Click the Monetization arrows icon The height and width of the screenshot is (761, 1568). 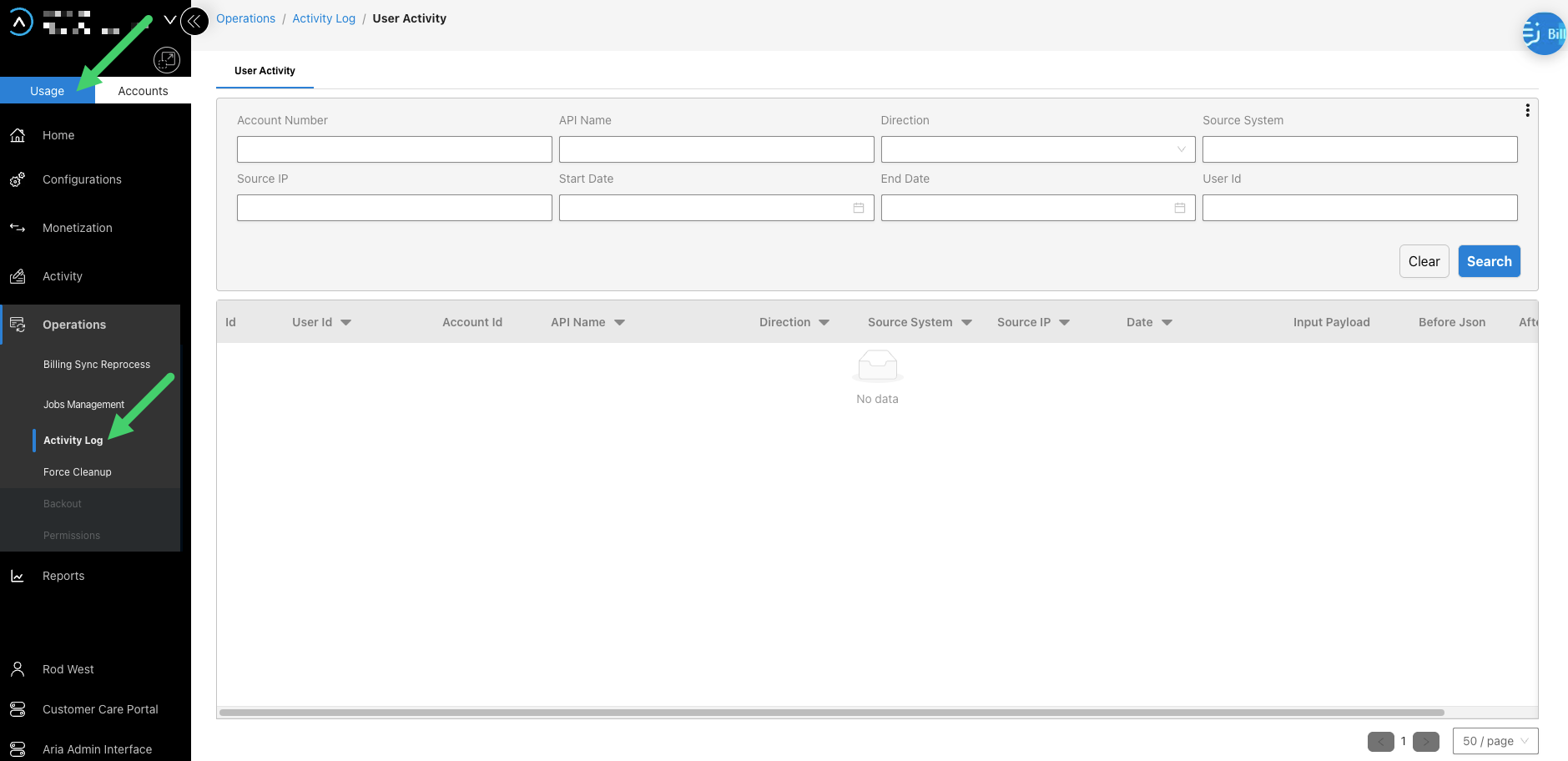click(x=18, y=228)
